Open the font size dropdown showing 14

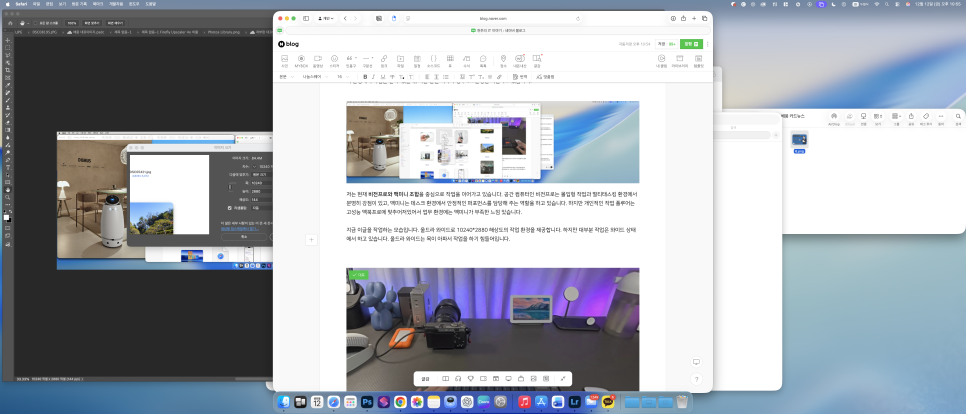point(343,77)
